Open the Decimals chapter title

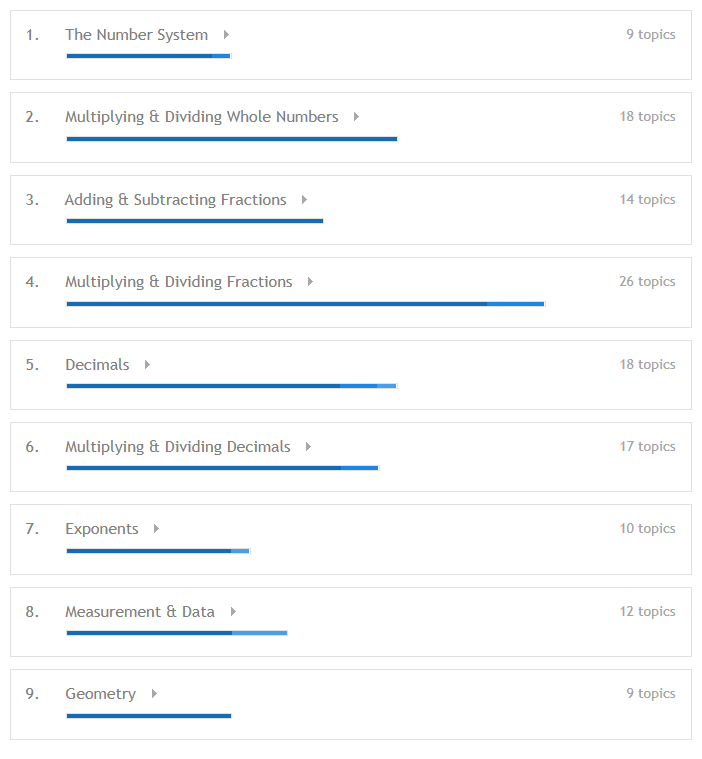click(97, 364)
